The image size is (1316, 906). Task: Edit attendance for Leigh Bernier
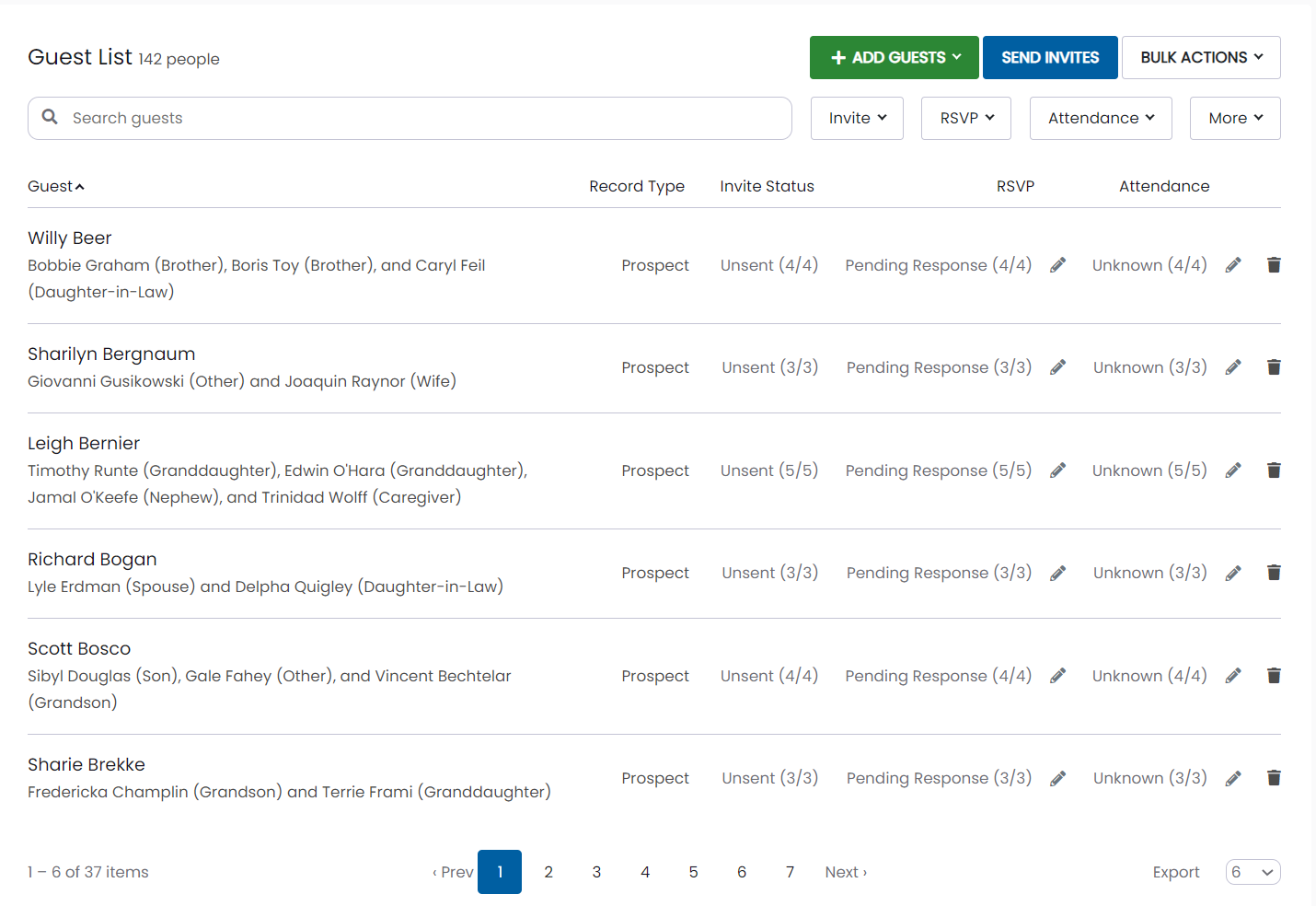[x=1233, y=470]
